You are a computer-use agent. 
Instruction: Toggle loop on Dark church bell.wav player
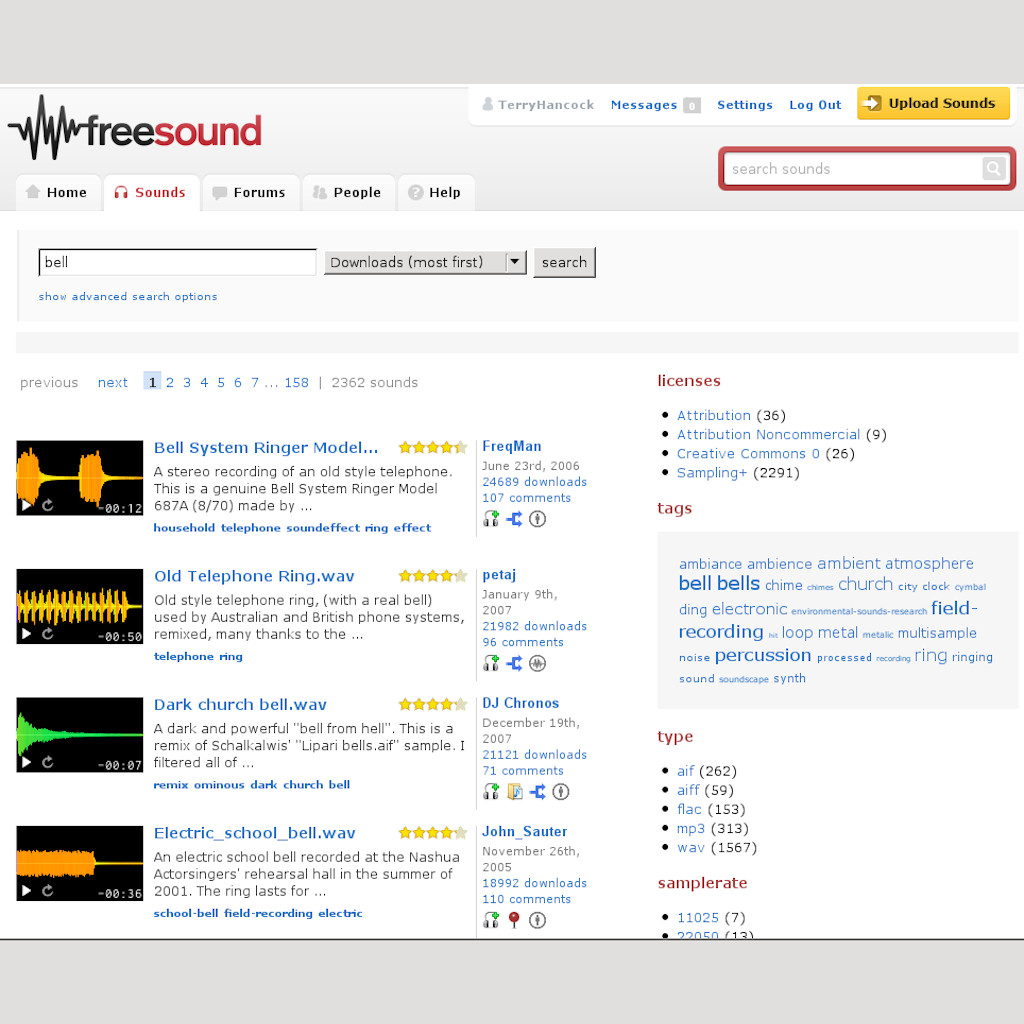point(47,763)
